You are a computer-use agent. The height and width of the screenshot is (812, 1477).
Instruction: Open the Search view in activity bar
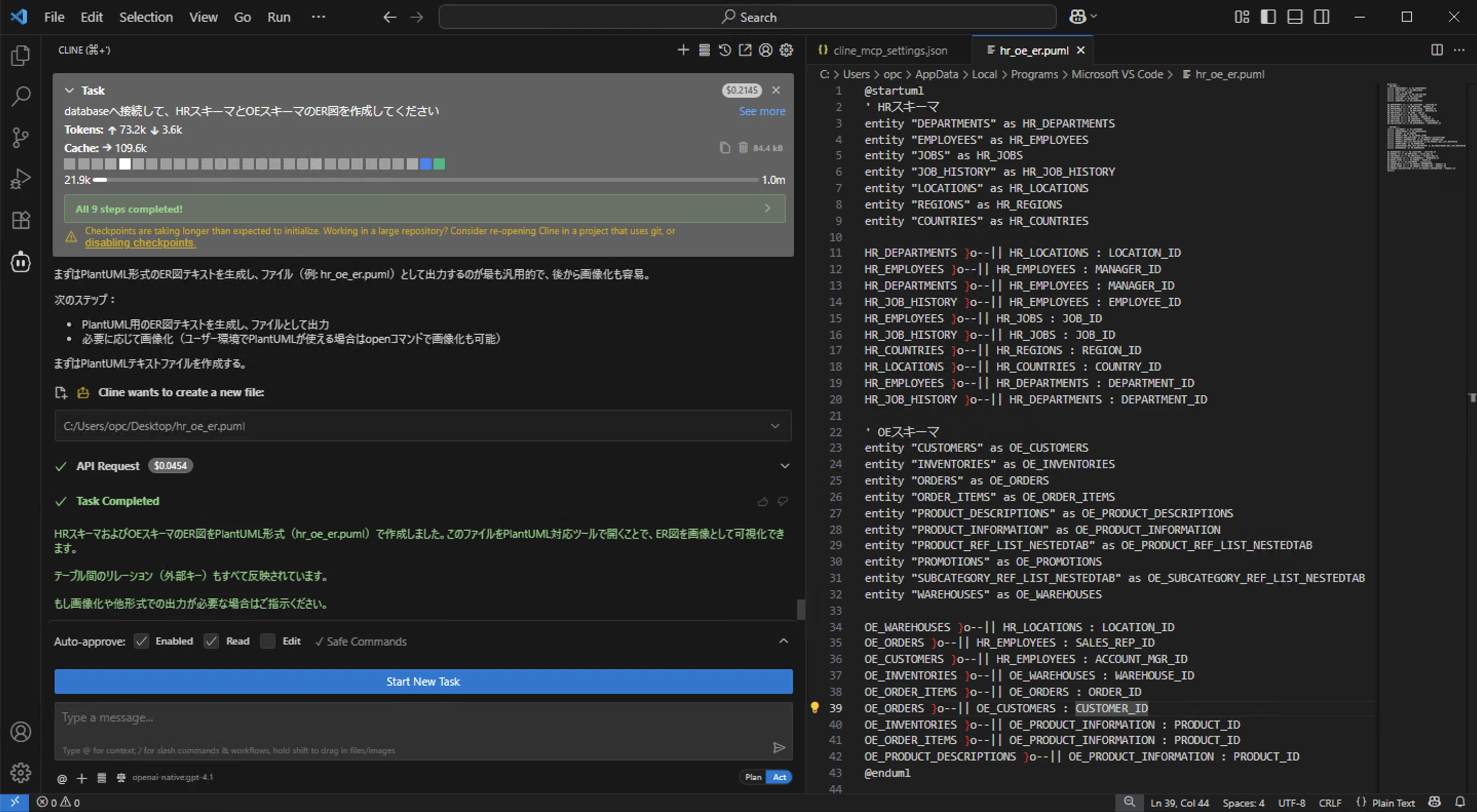click(x=21, y=96)
